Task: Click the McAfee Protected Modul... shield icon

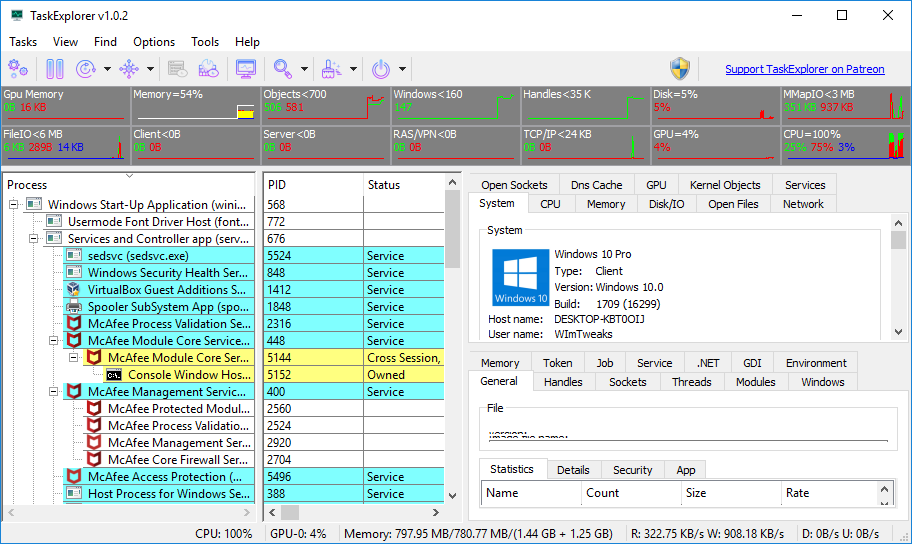Action: 94,408
